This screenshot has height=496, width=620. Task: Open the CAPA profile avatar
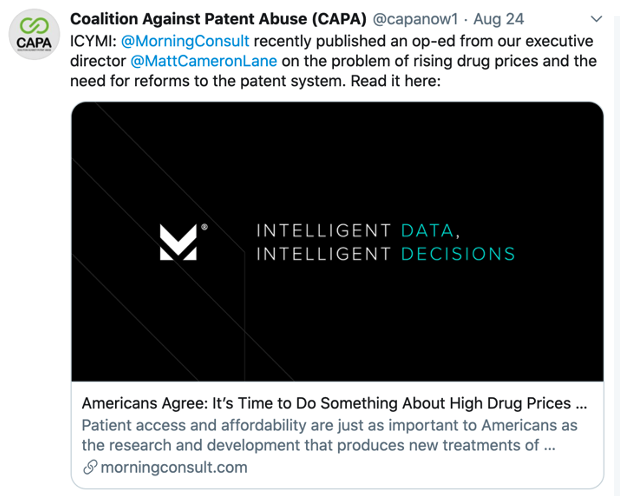(34, 34)
